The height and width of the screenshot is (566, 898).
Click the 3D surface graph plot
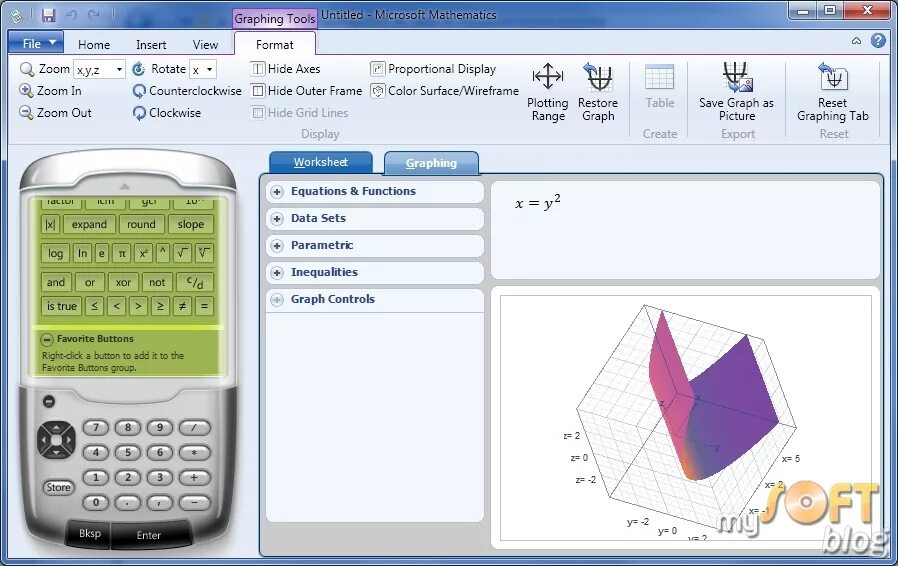pos(686,418)
